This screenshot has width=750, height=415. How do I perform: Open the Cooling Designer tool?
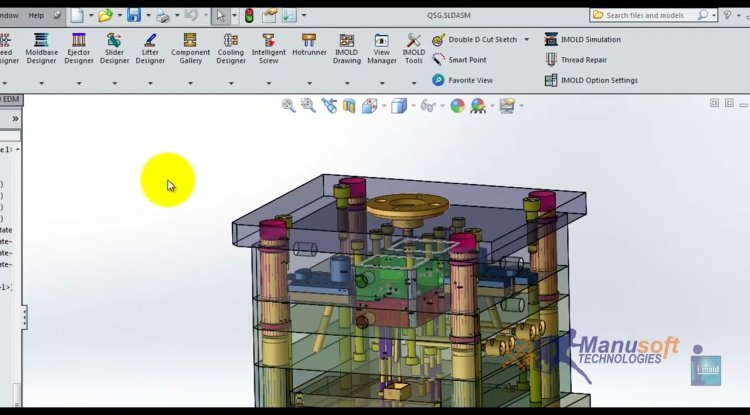point(231,49)
